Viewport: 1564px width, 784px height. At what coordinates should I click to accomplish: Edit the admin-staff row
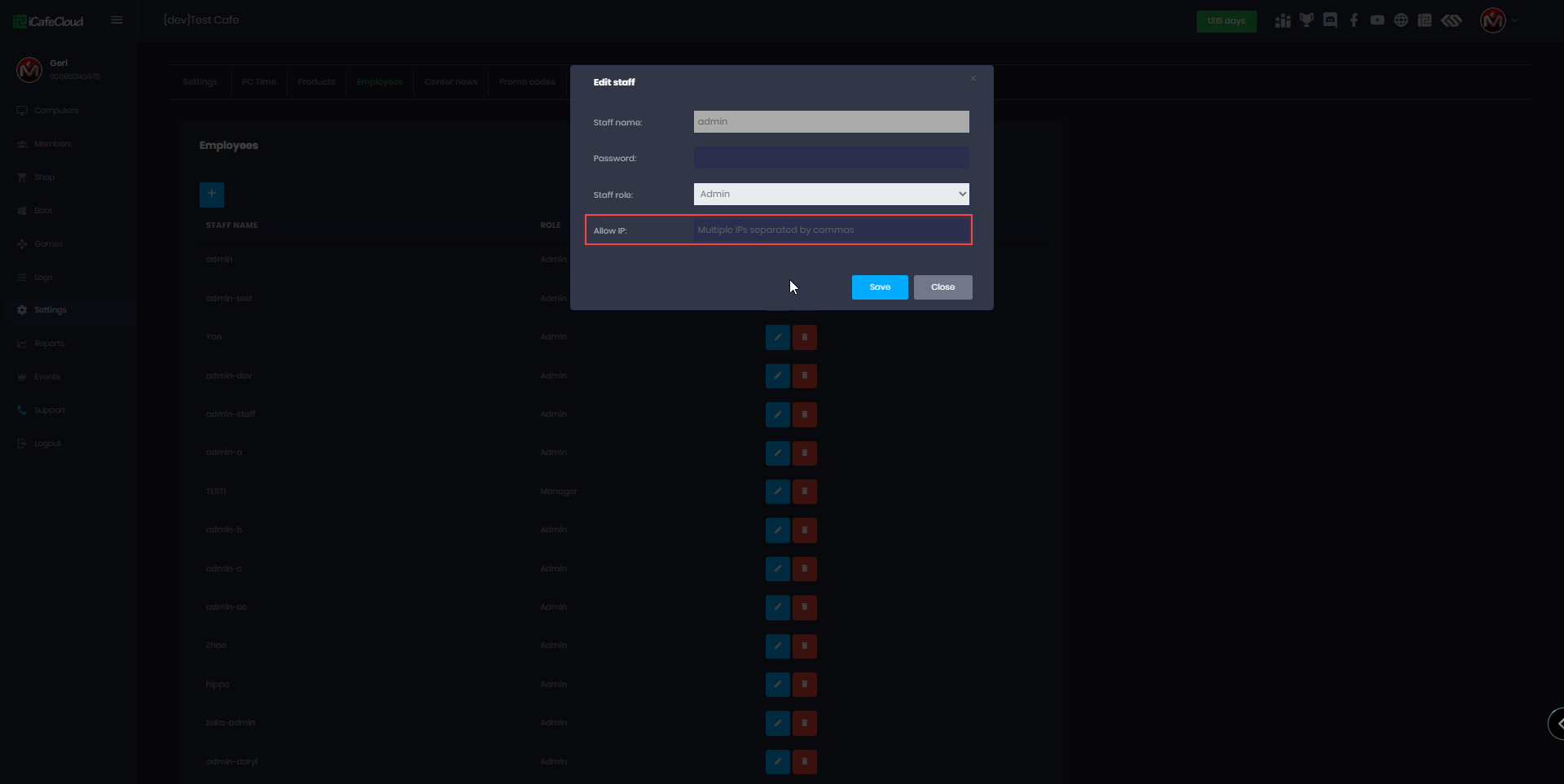[x=778, y=414]
